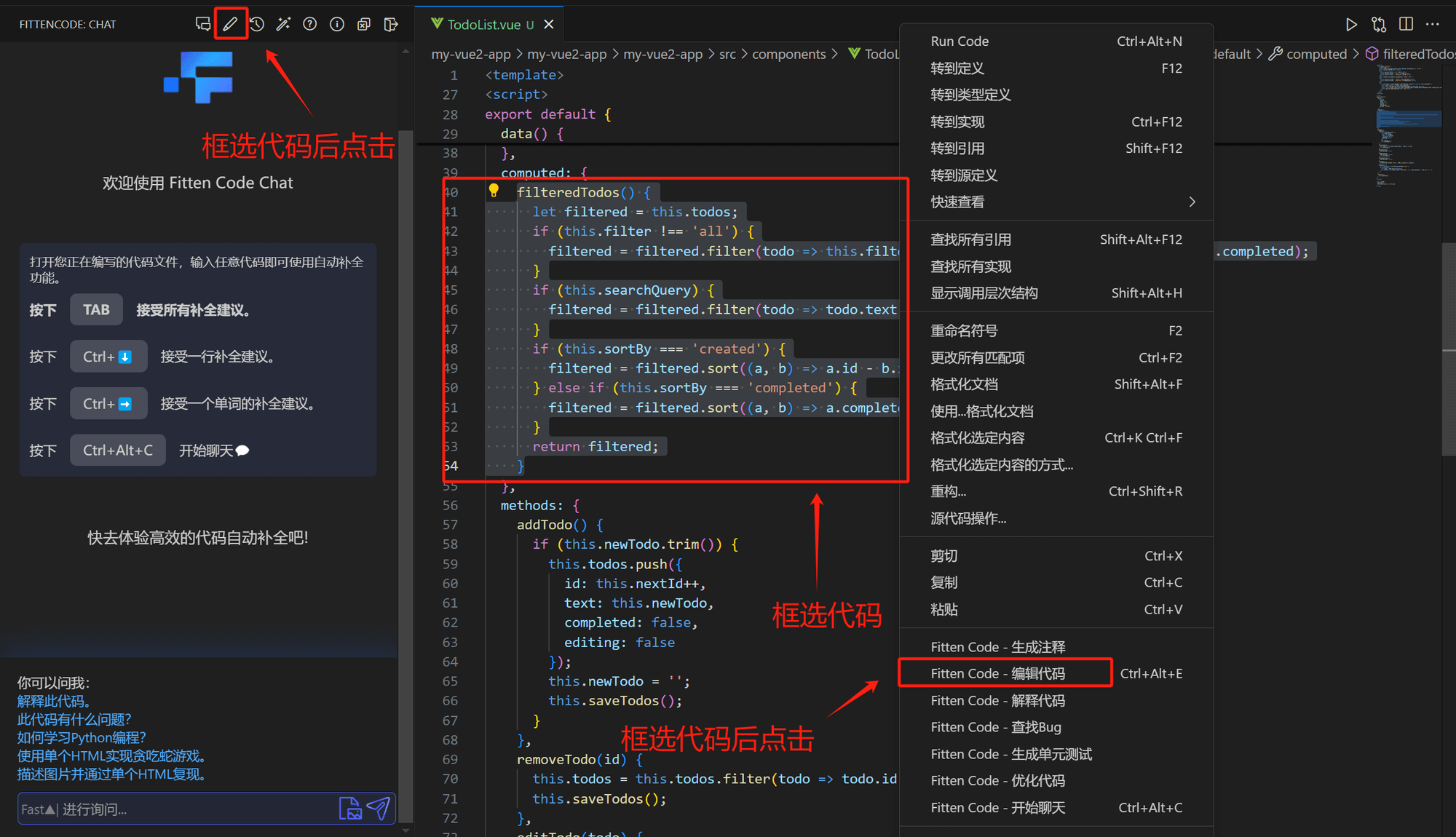Image resolution: width=1456 pixels, height=837 pixels.
Task: Click the image upload icon in chat input
Action: coord(350,808)
